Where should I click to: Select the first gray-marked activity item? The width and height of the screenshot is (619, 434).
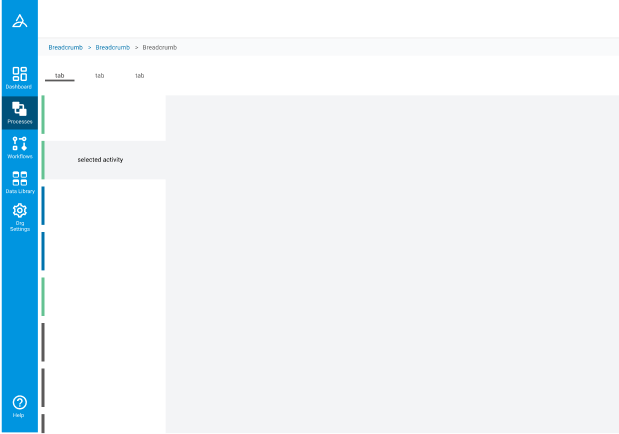click(x=104, y=342)
